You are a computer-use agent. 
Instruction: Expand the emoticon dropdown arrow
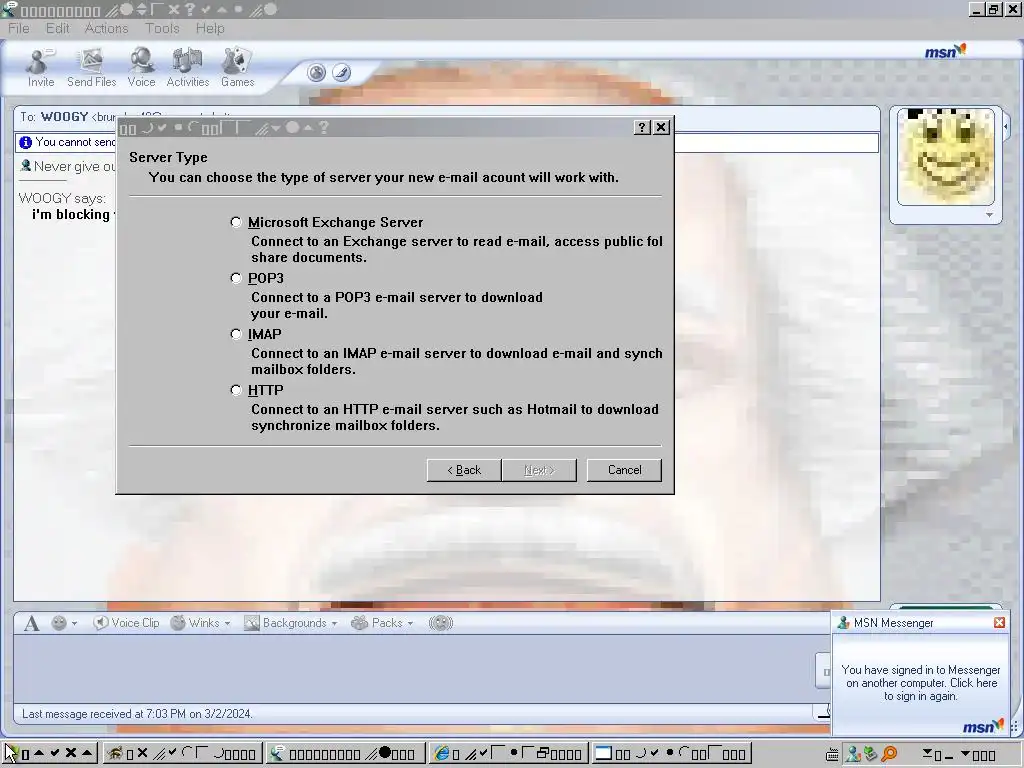click(x=74, y=624)
